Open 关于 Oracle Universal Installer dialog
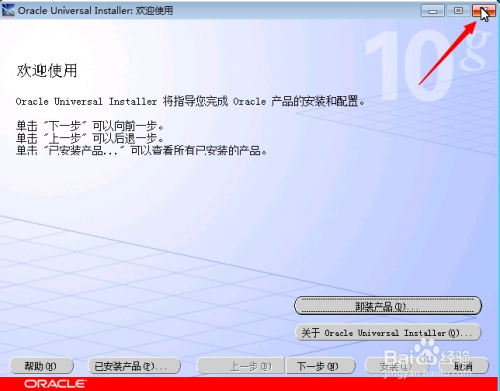The image size is (500, 391). click(x=388, y=332)
